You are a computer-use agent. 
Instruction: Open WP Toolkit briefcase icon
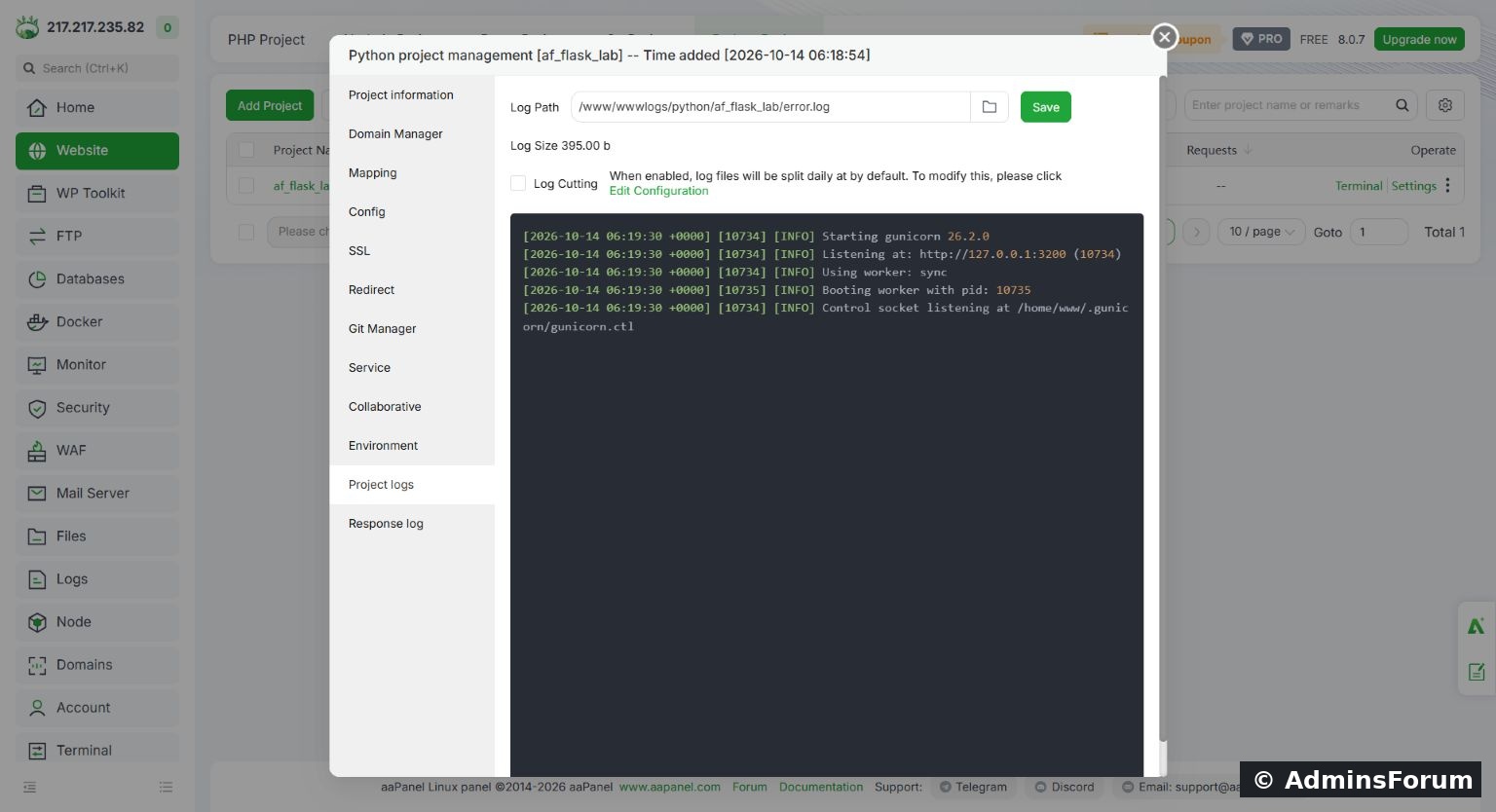[x=37, y=193]
